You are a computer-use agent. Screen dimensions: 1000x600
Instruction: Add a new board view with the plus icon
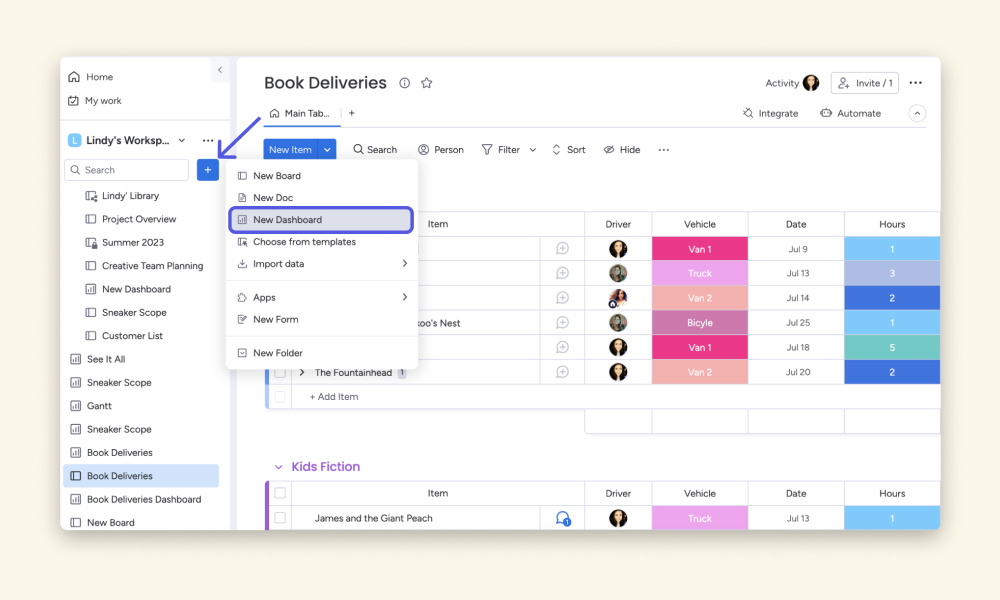[351, 113]
